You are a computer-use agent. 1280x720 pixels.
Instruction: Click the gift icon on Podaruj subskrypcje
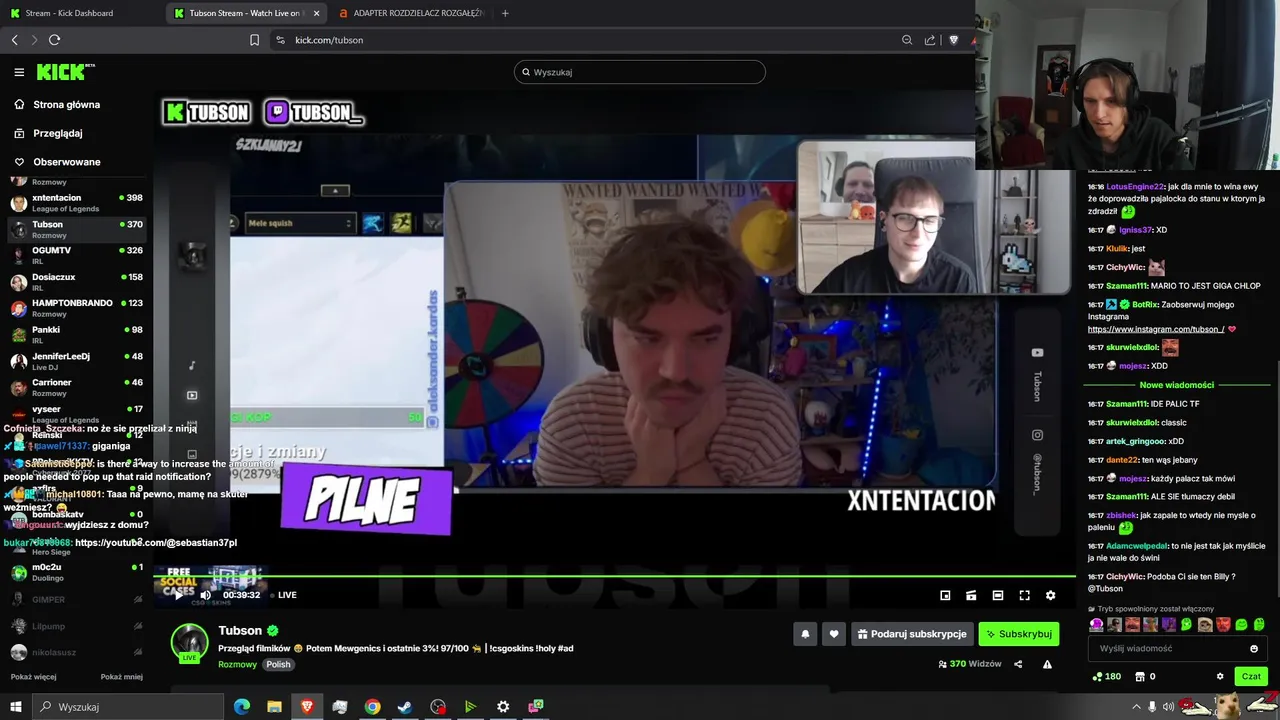point(862,634)
